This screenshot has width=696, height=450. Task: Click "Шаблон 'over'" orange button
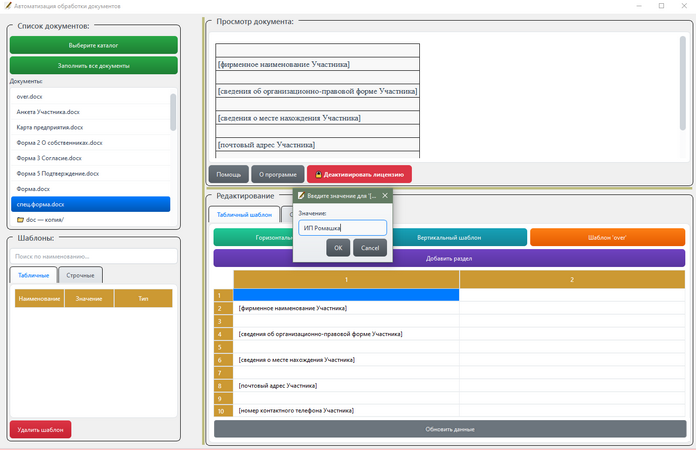pos(607,237)
